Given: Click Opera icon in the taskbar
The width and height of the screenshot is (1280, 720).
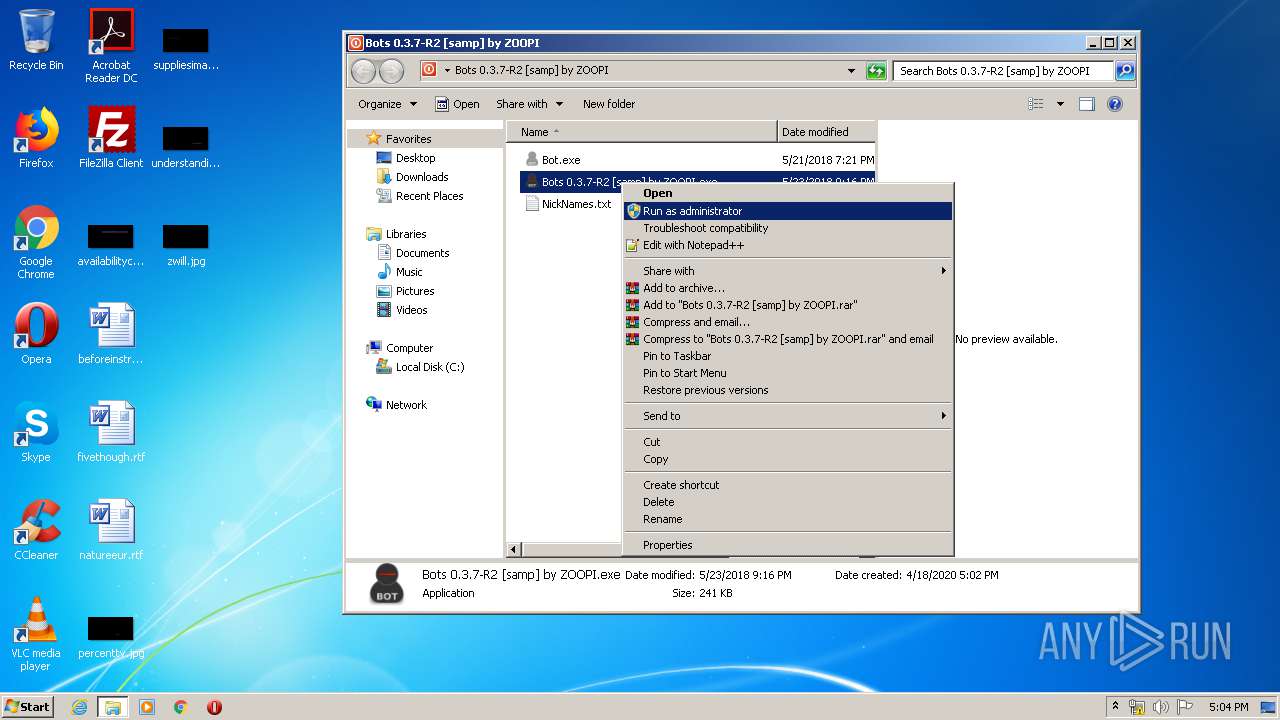Looking at the screenshot, I should click(x=214, y=707).
